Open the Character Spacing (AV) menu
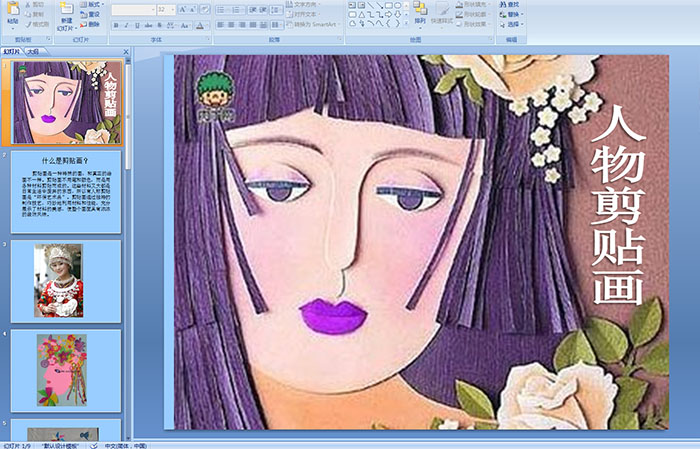 click(172, 25)
